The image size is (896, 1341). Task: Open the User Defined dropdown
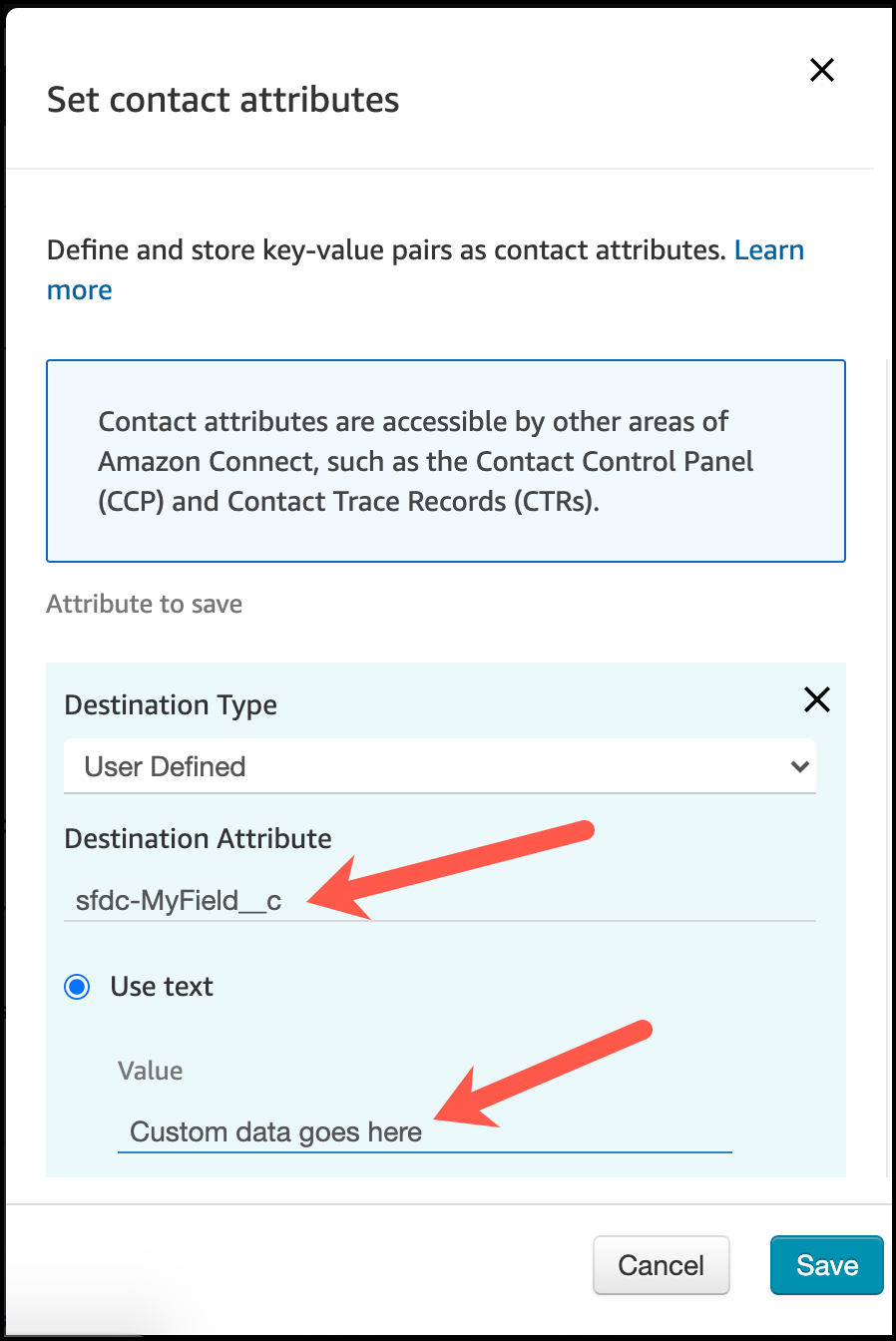439,766
